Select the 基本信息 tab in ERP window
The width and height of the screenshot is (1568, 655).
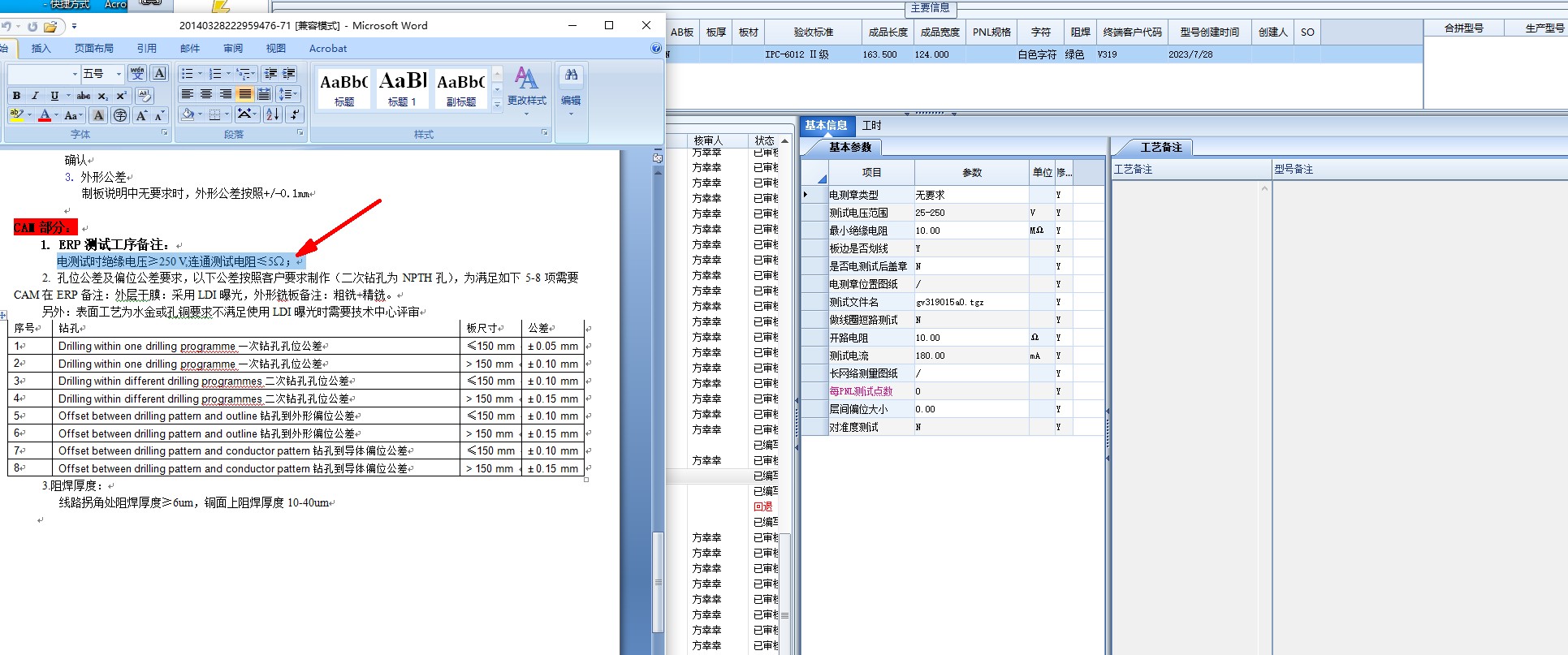[x=827, y=126]
